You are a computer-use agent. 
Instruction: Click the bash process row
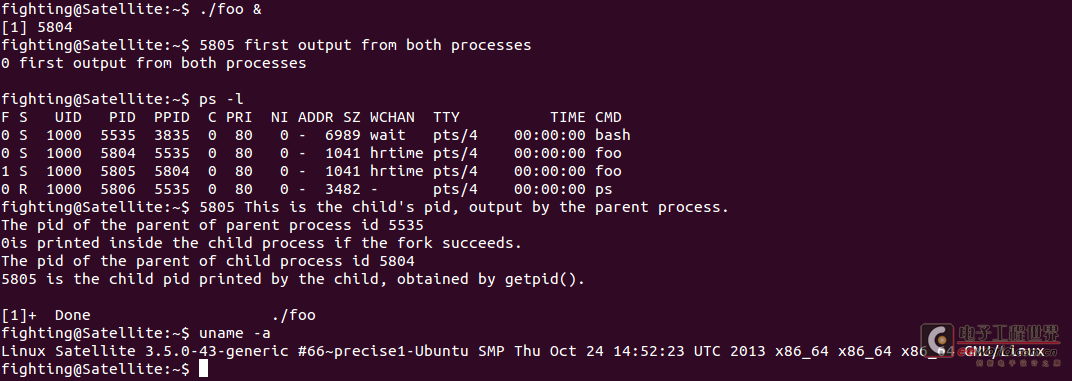click(316, 135)
